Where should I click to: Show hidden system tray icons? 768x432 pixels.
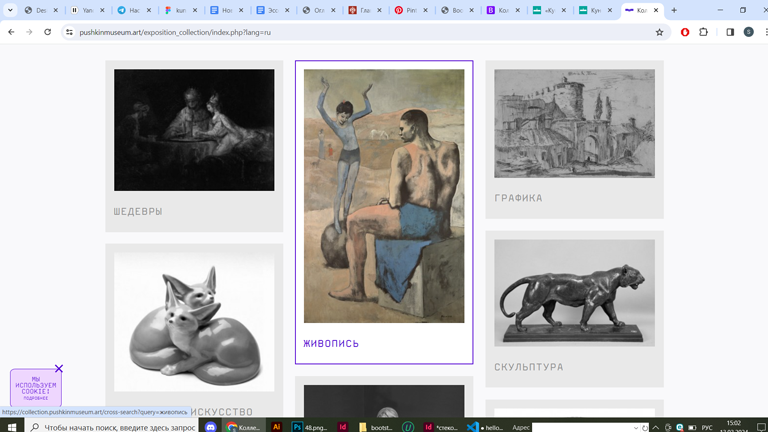pyautogui.click(x=656, y=428)
